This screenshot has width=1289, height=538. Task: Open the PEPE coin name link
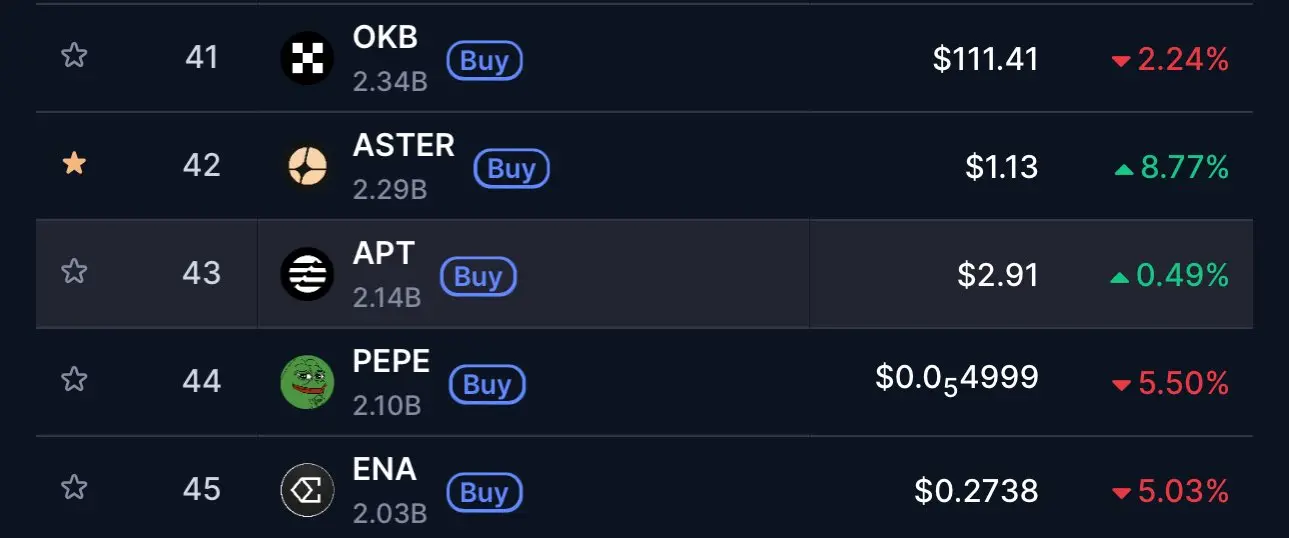(x=391, y=362)
